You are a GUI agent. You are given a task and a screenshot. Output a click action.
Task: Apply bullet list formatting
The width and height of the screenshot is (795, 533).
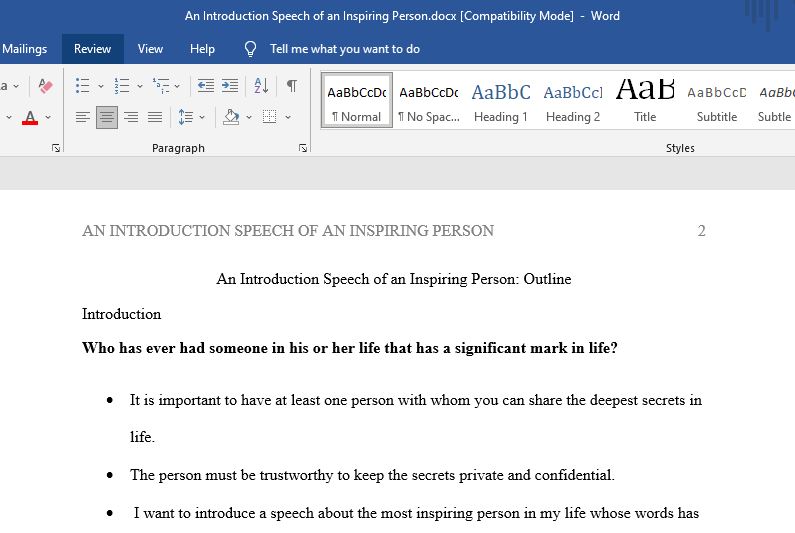point(83,86)
